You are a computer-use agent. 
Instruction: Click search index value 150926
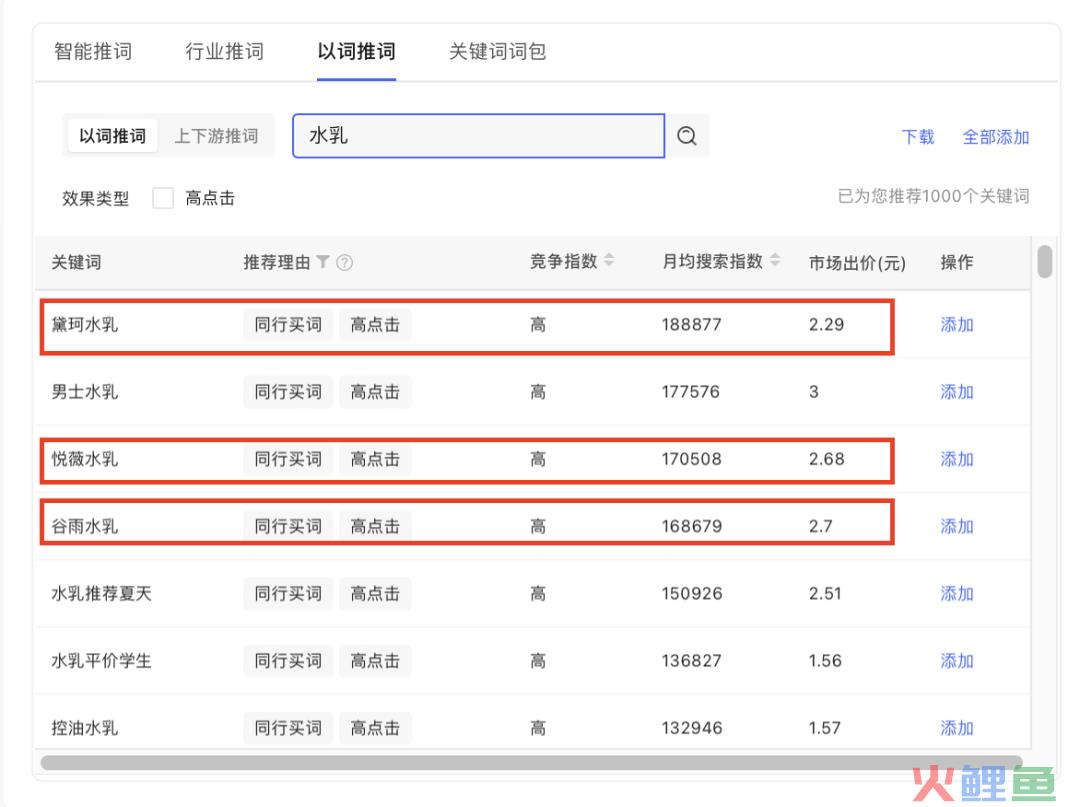(x=692, y=594)
